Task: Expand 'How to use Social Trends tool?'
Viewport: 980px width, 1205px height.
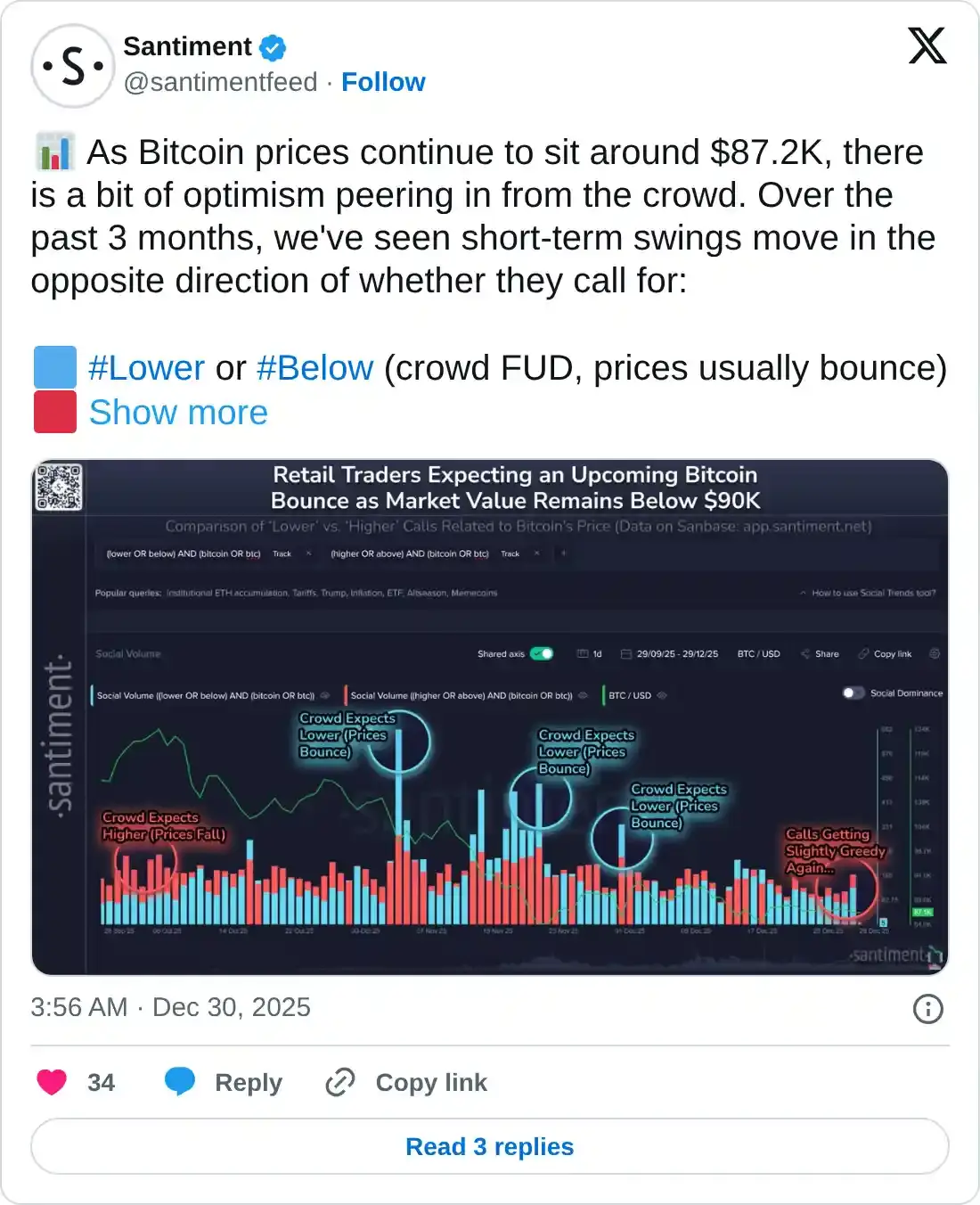Action: (x=873, y=591)
